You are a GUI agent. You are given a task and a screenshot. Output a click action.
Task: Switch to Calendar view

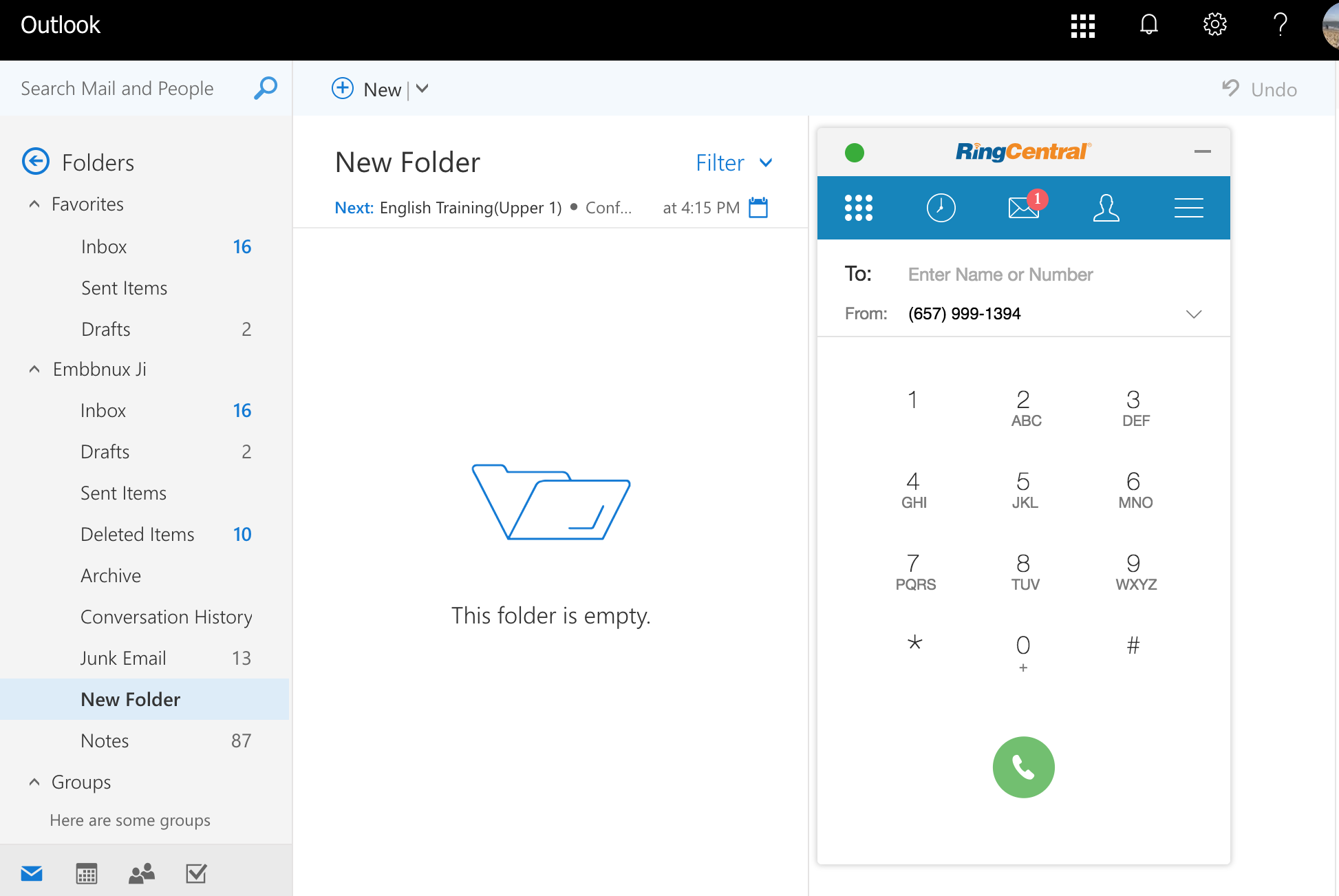coord(86,873)
